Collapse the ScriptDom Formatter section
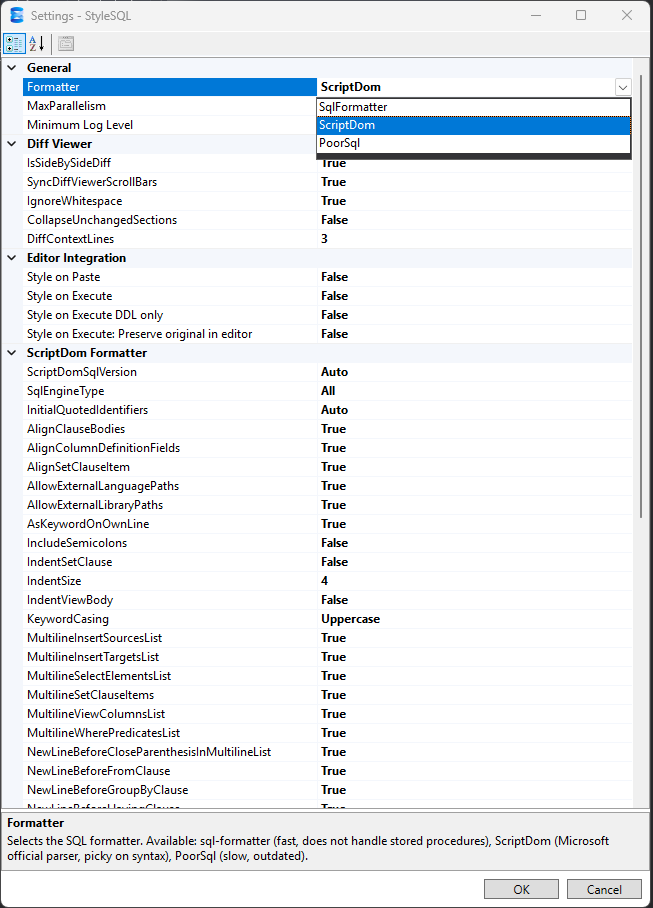The width and height of the screenshot is (653, 908). pos(12,353)
